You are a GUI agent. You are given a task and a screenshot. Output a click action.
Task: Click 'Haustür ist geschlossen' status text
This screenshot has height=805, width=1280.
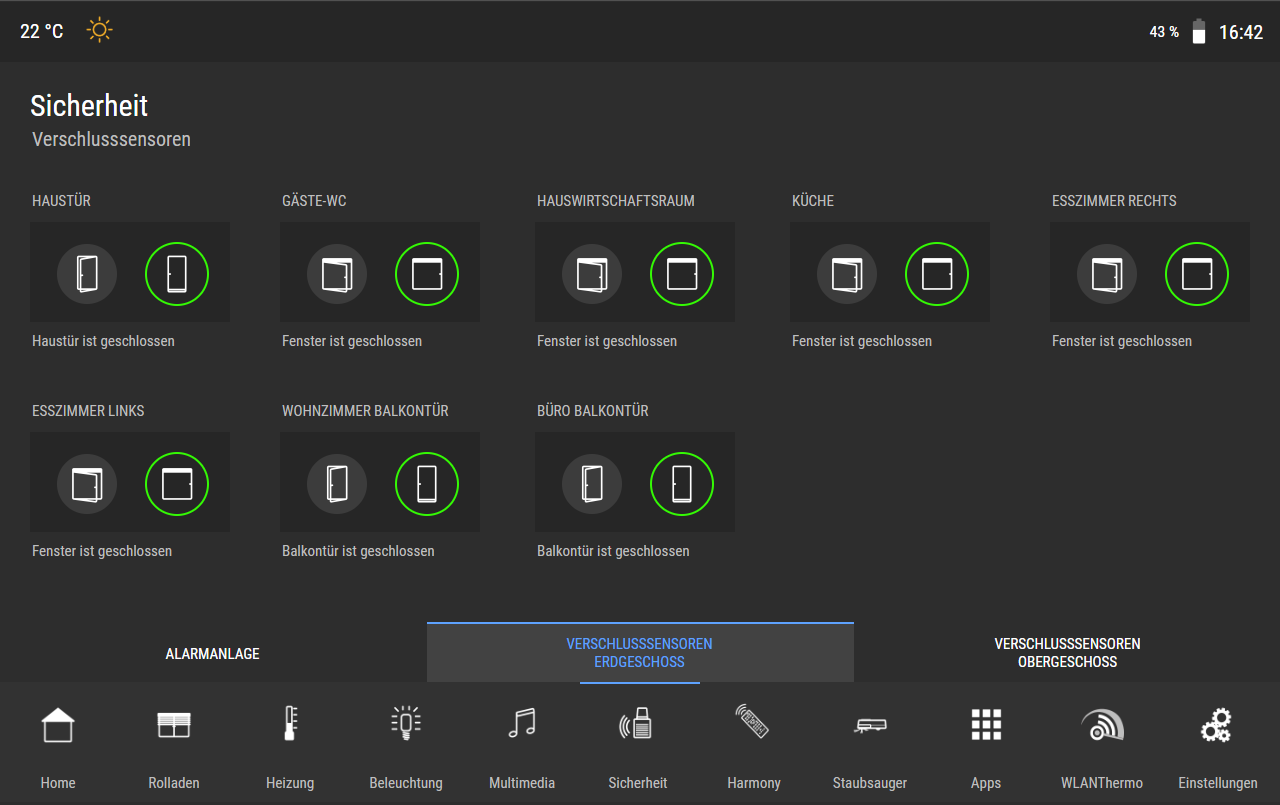(103, 341)
